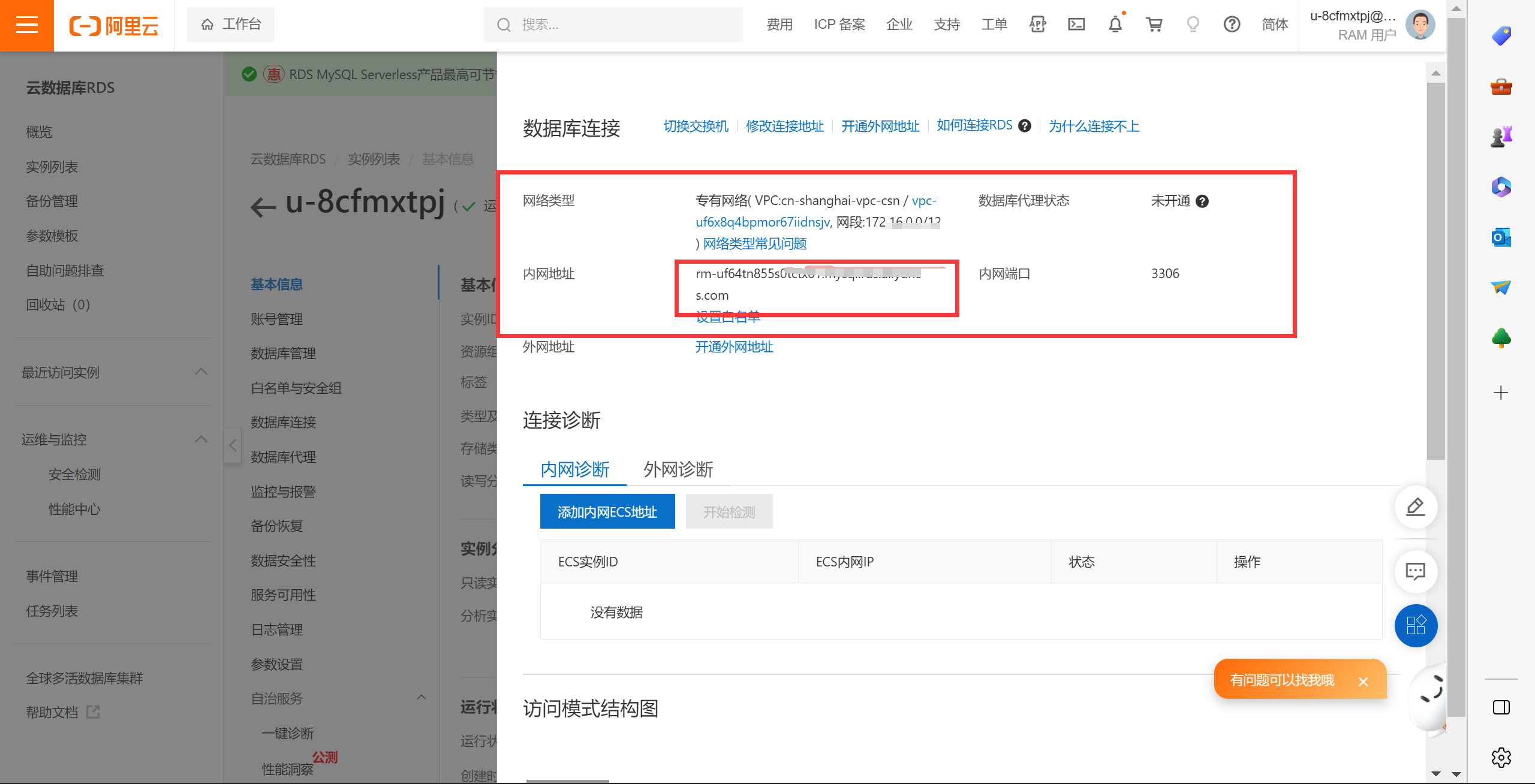Click the 添加内网ECS地址 button
This screenshot has height=784, width=1535.
click(x=607, y=511)
